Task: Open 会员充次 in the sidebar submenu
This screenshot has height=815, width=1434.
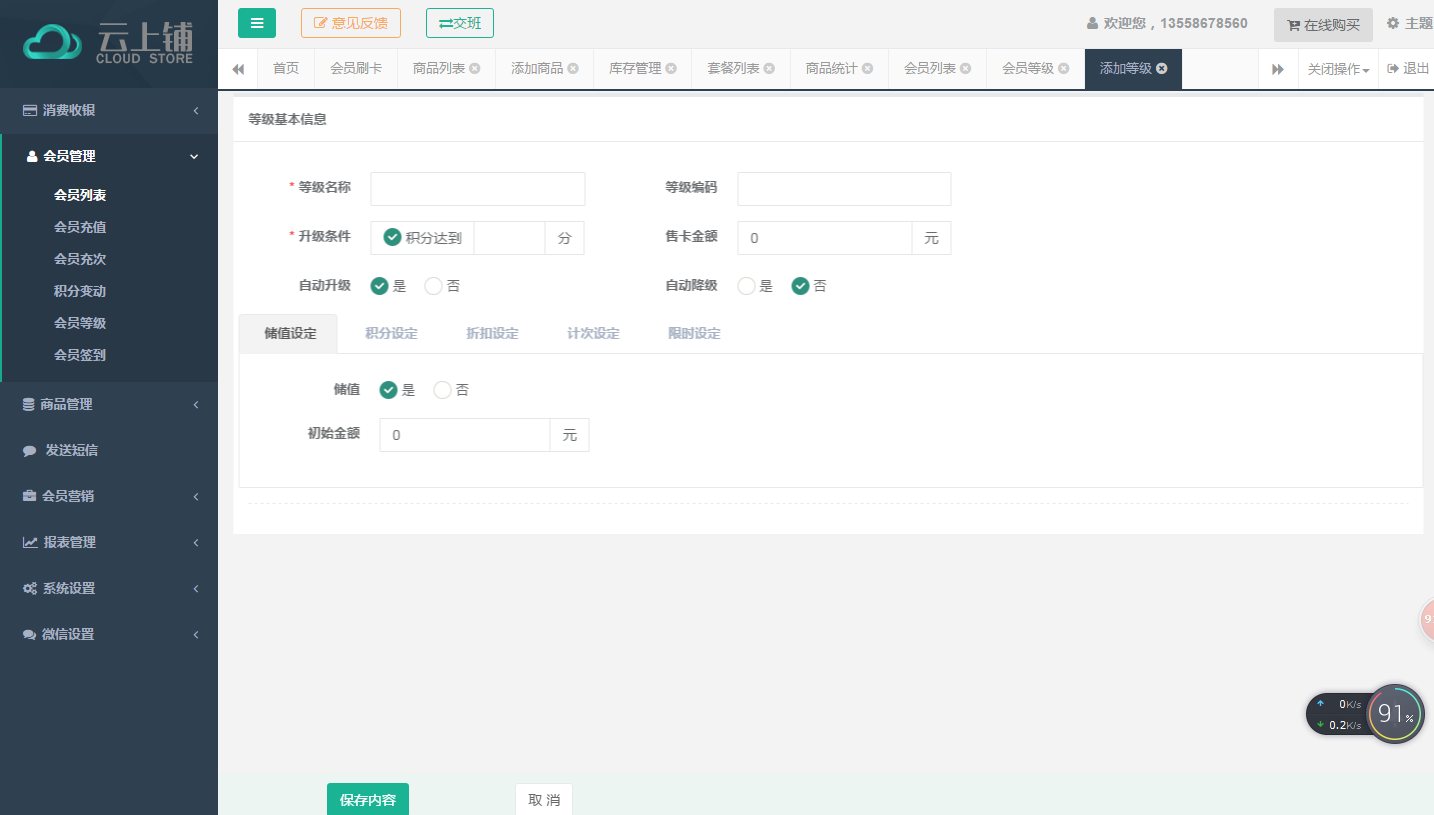Action: pyautogui.click(x=80, y=259)
